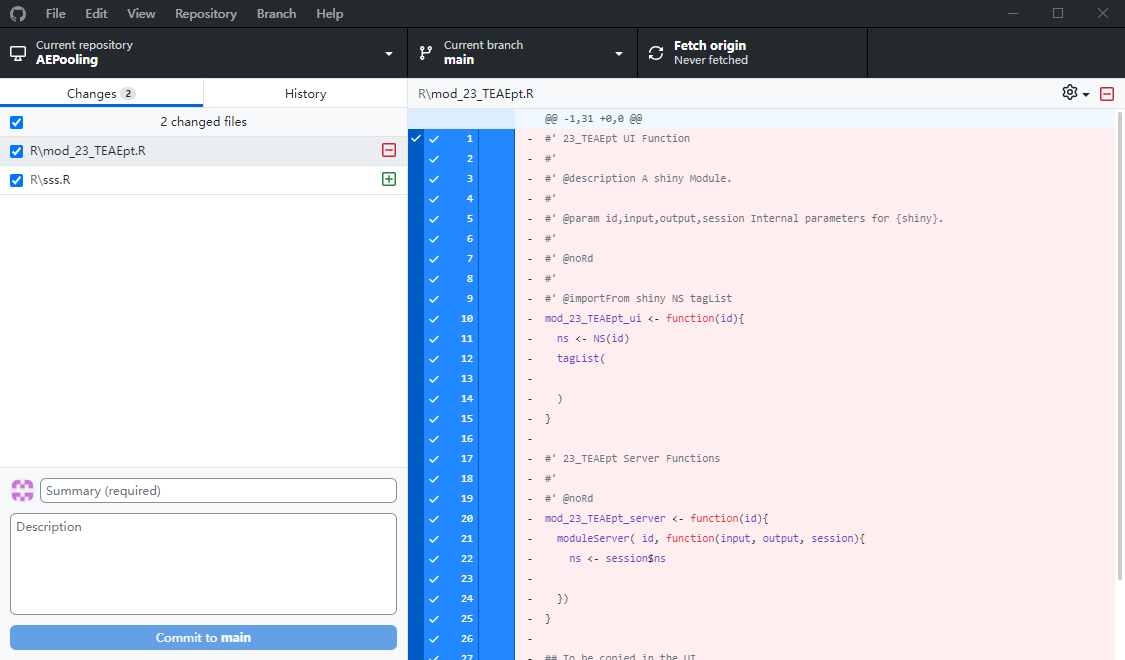1125x660 pixels.
Task: Uncheck the R\mod_23_TEAEpt.R file checkbox
Action: pyautogui.click(x=17, y=151)
